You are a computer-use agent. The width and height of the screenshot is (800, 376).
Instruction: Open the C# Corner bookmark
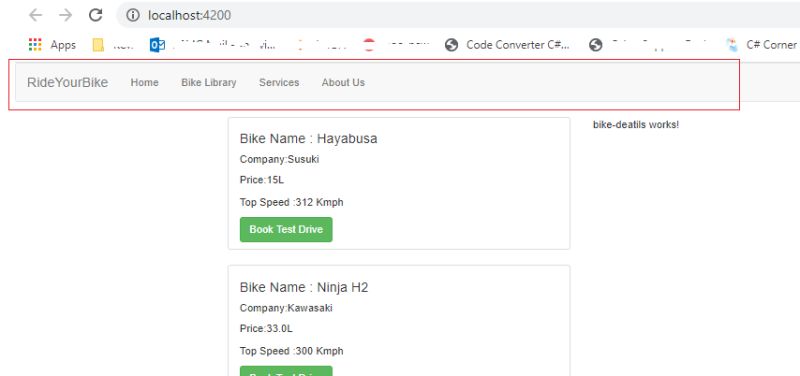(763, 45)
